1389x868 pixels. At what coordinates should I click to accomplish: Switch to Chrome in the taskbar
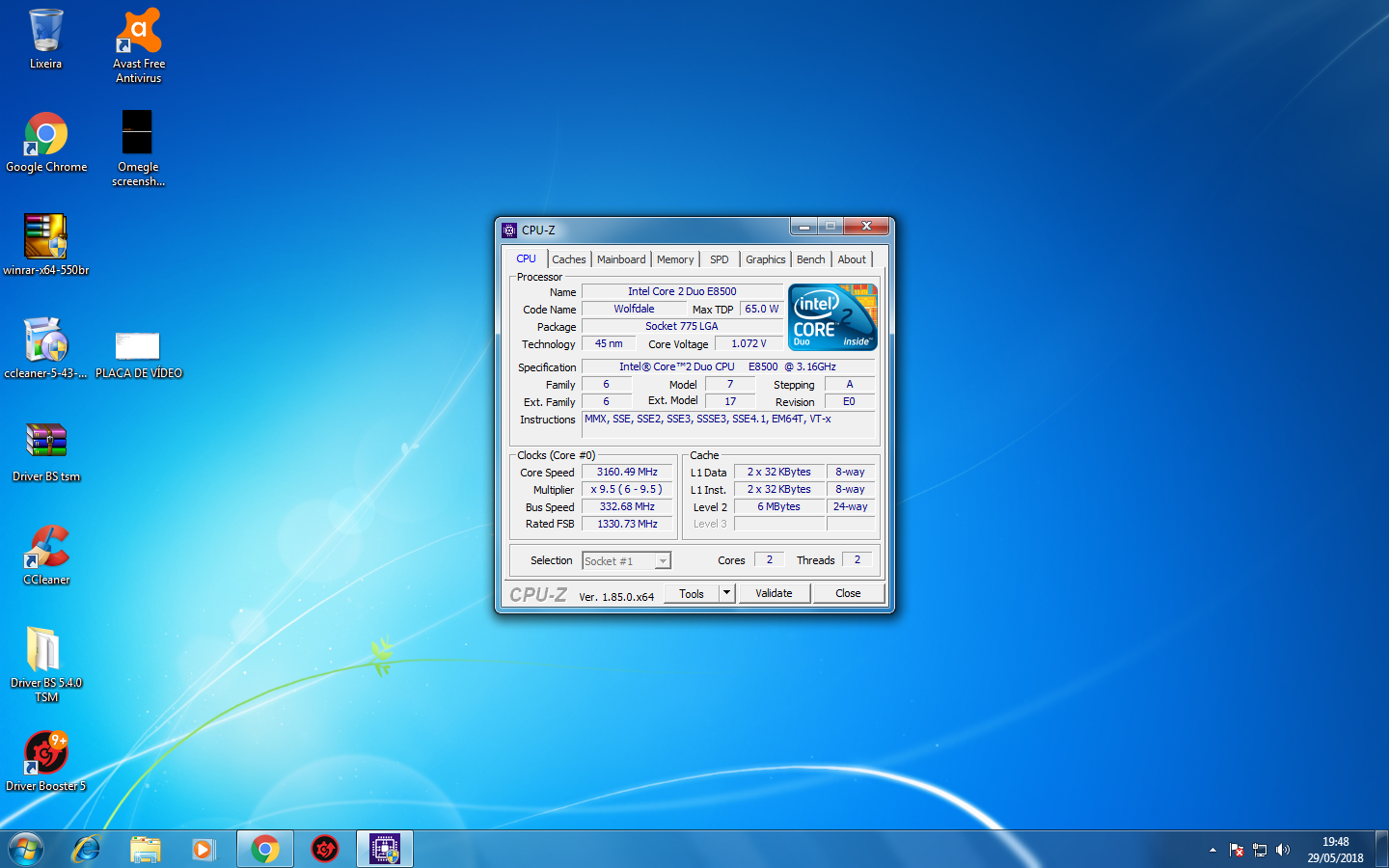[x=265, y=850]
